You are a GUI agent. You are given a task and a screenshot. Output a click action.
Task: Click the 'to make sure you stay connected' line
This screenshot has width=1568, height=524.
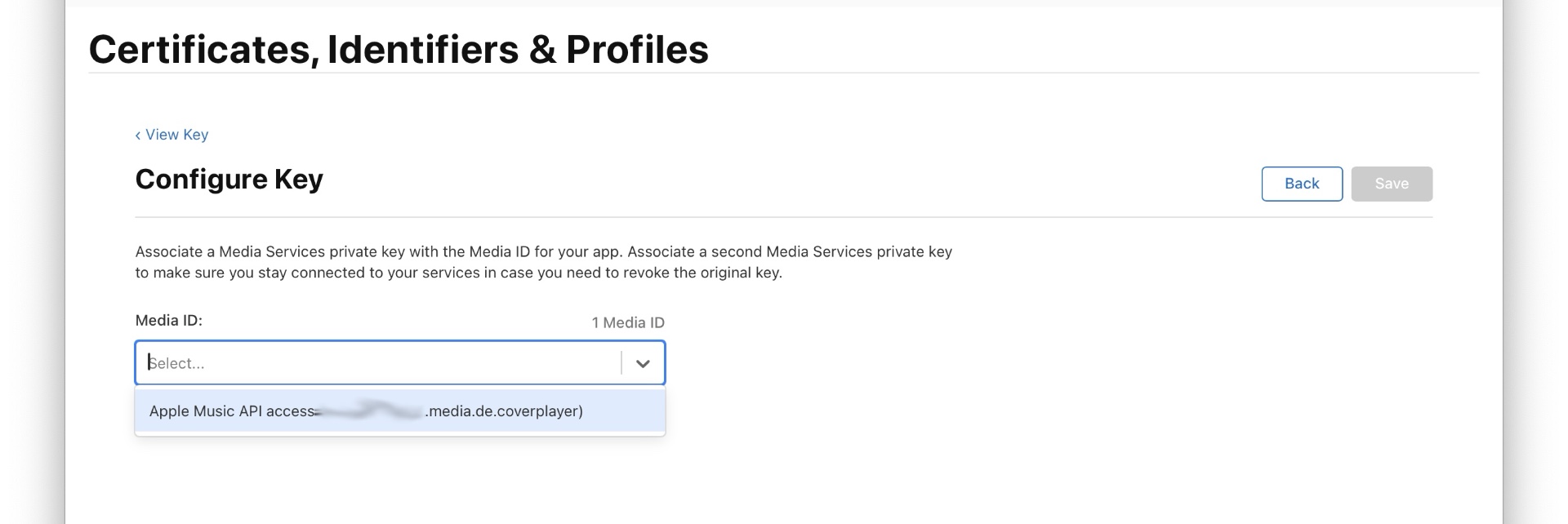pos(458,273)
